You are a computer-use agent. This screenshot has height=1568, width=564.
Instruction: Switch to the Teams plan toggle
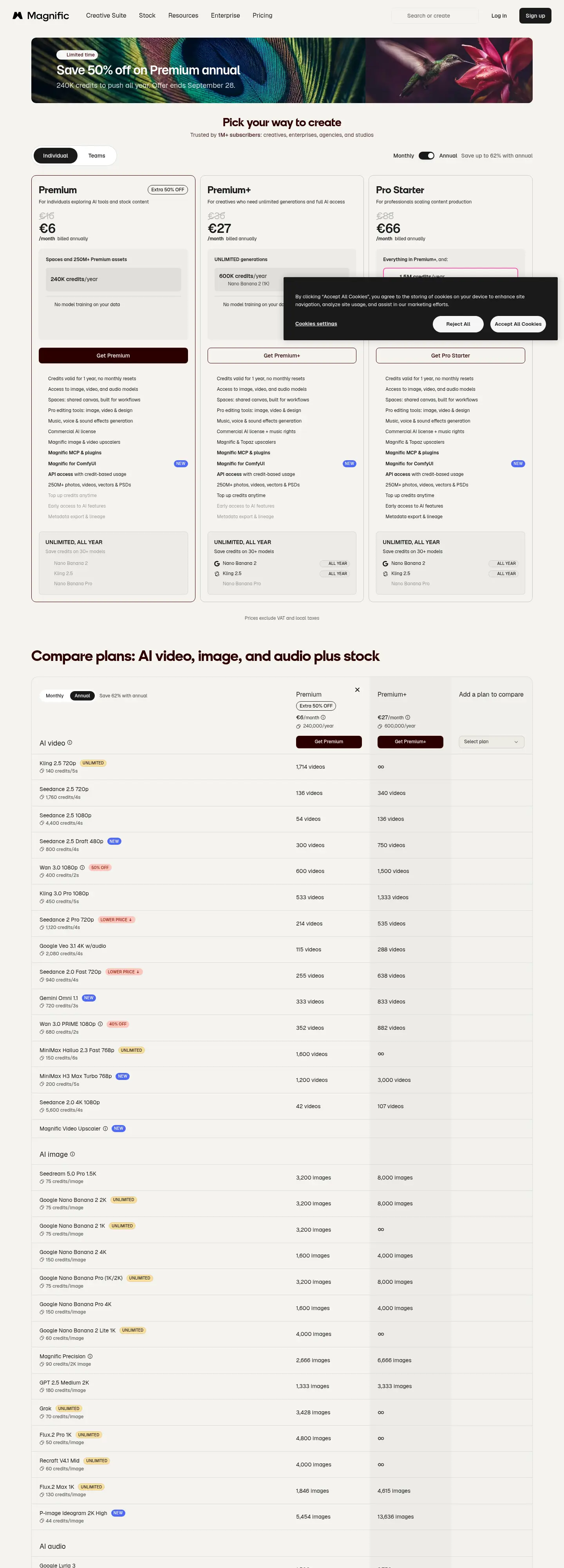[x=97, y=156]
